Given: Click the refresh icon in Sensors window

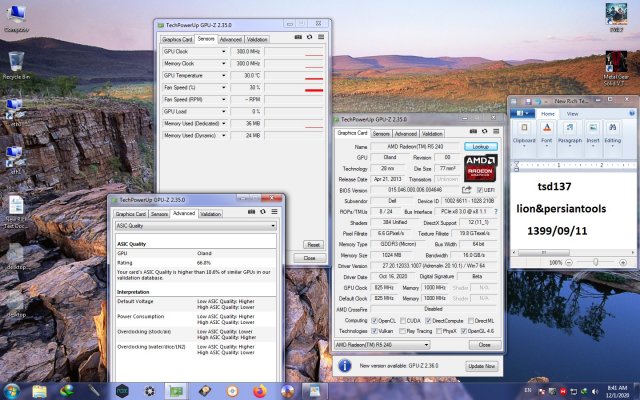Looking at the screenshot, I should point(309,39).
